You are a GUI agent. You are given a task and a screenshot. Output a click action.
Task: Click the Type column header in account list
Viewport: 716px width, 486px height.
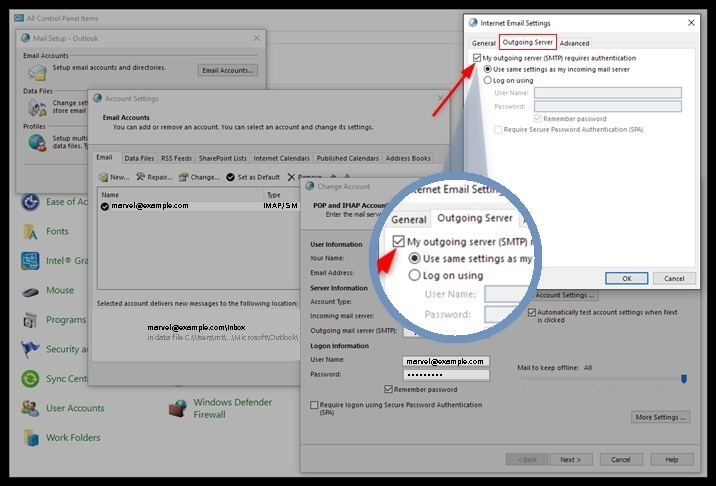pos(281,195)
